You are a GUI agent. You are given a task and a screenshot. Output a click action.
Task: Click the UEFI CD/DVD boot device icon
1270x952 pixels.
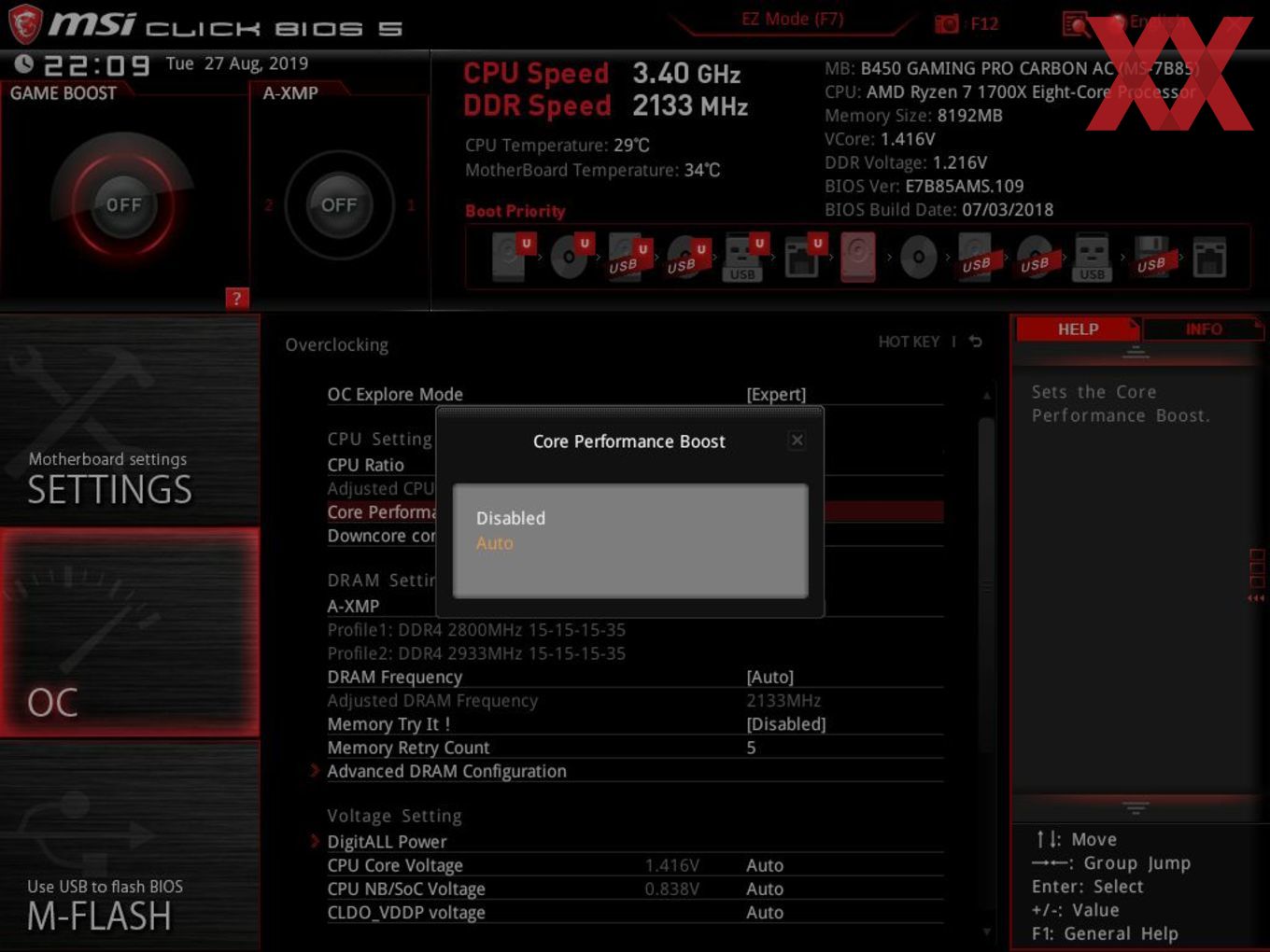[x=571, y=257]
